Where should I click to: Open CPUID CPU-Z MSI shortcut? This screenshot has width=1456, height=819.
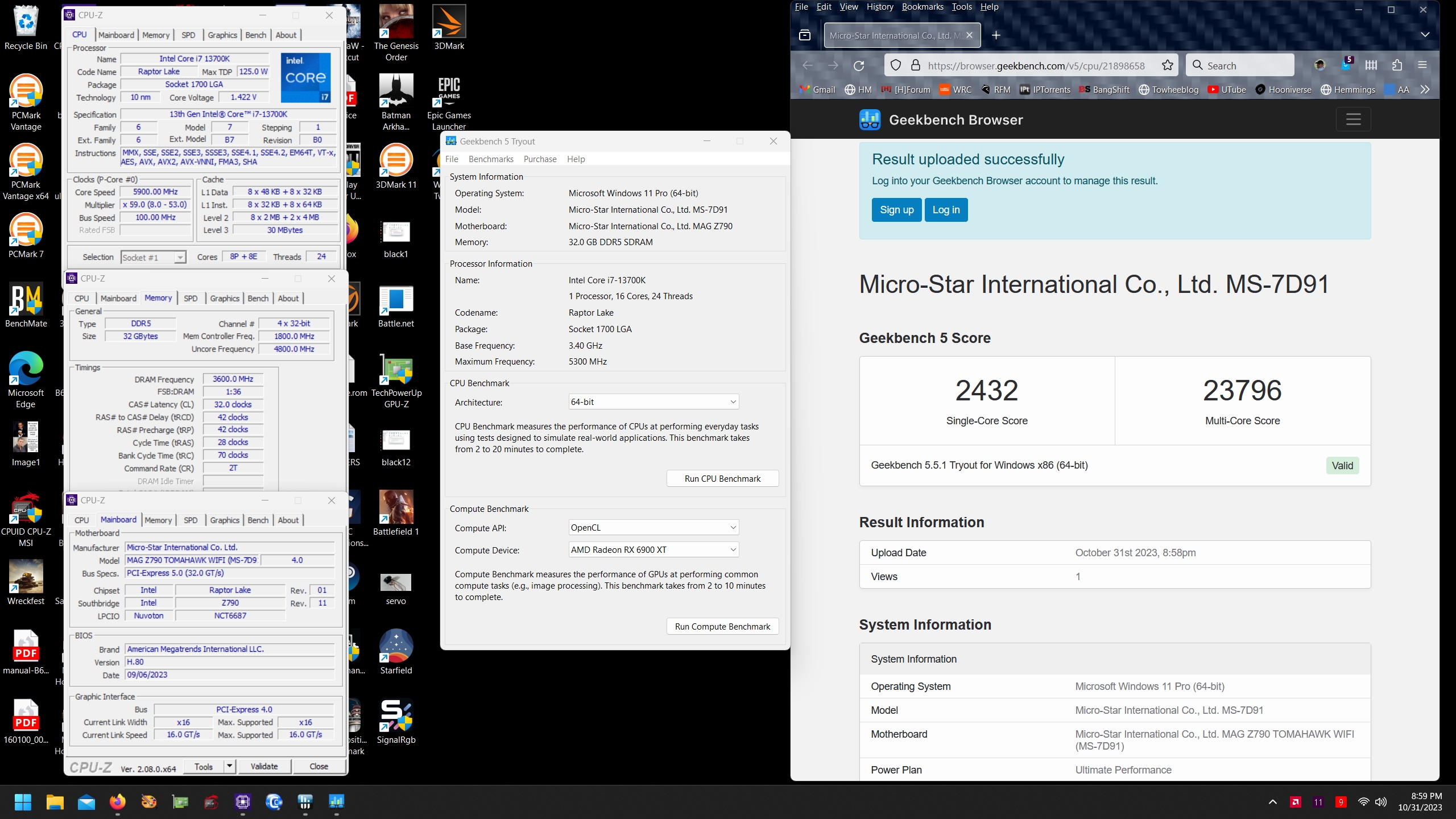click(x=26, y=519)
